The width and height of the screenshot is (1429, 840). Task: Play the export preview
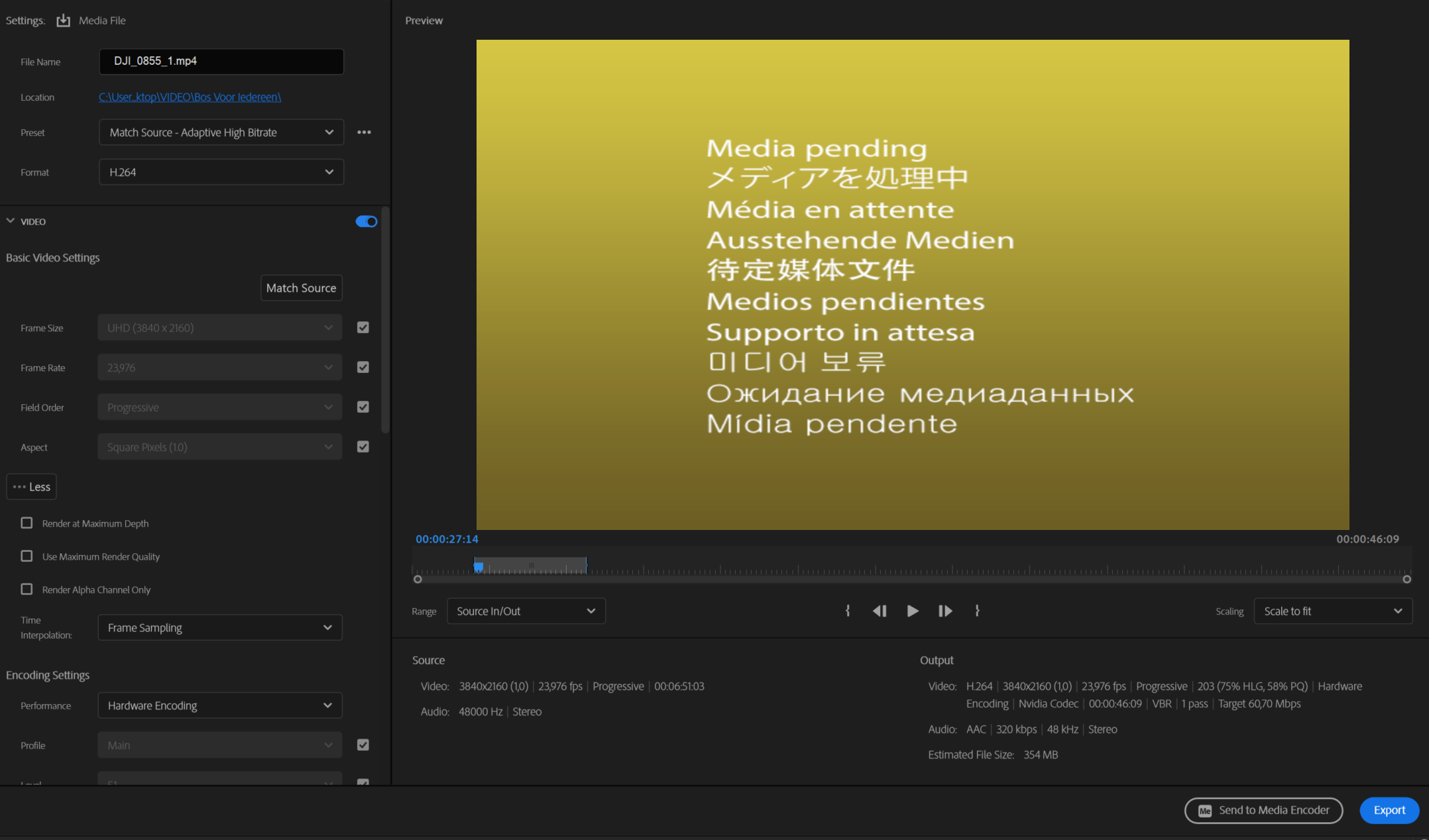pos(912,611)
